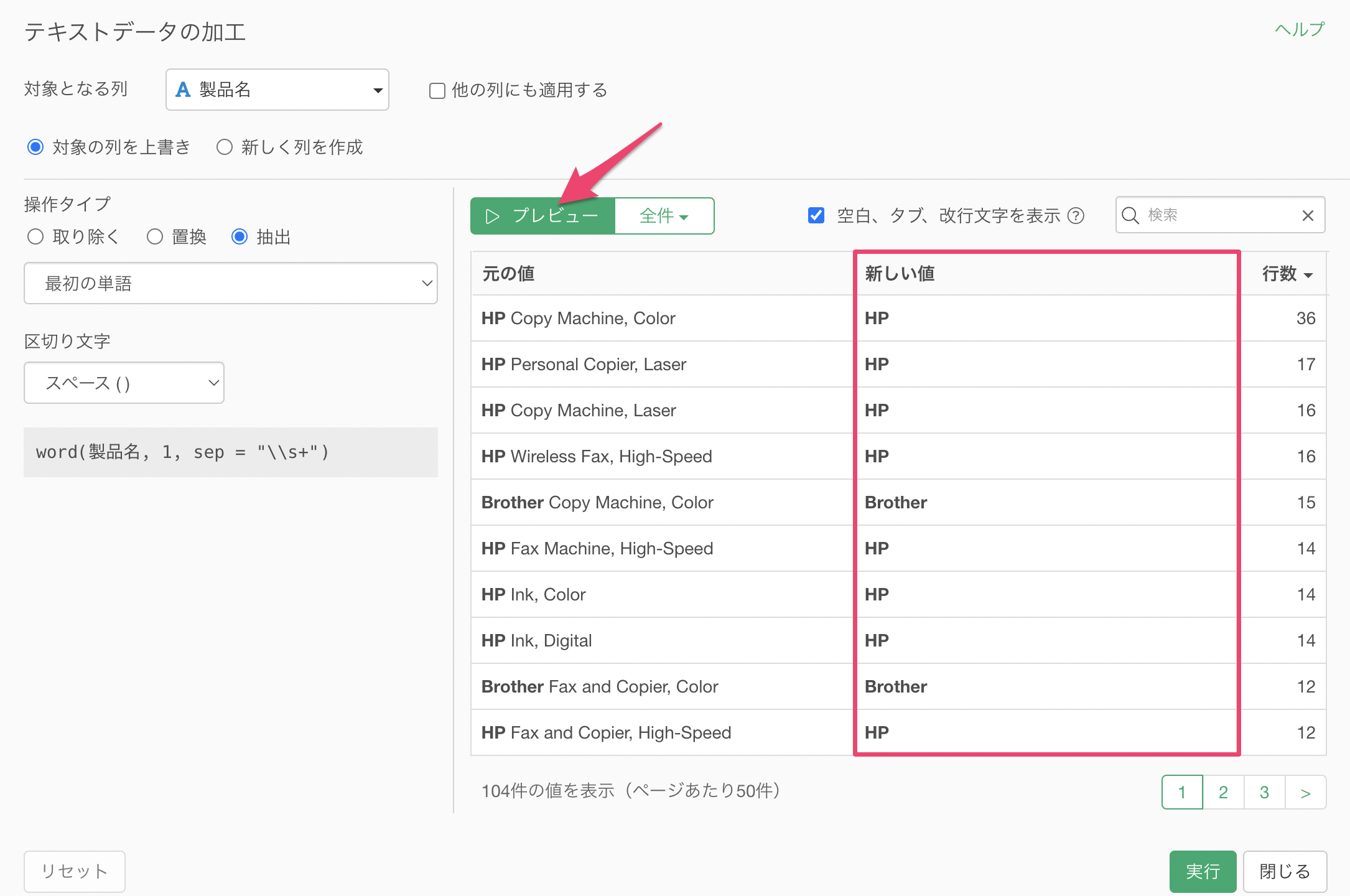Select row 'HP Copy Machine, Color'
This screenshot has width=1350, height=896.
898,318
